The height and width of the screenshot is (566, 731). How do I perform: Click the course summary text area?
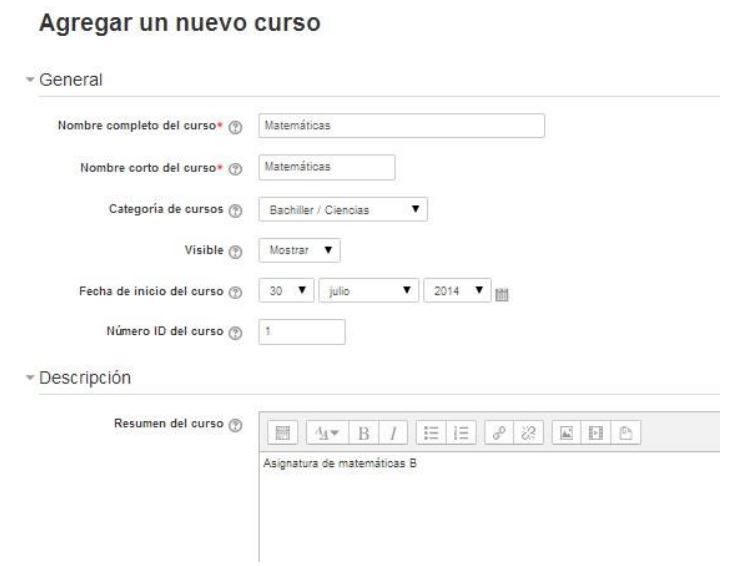pos(490,507)
